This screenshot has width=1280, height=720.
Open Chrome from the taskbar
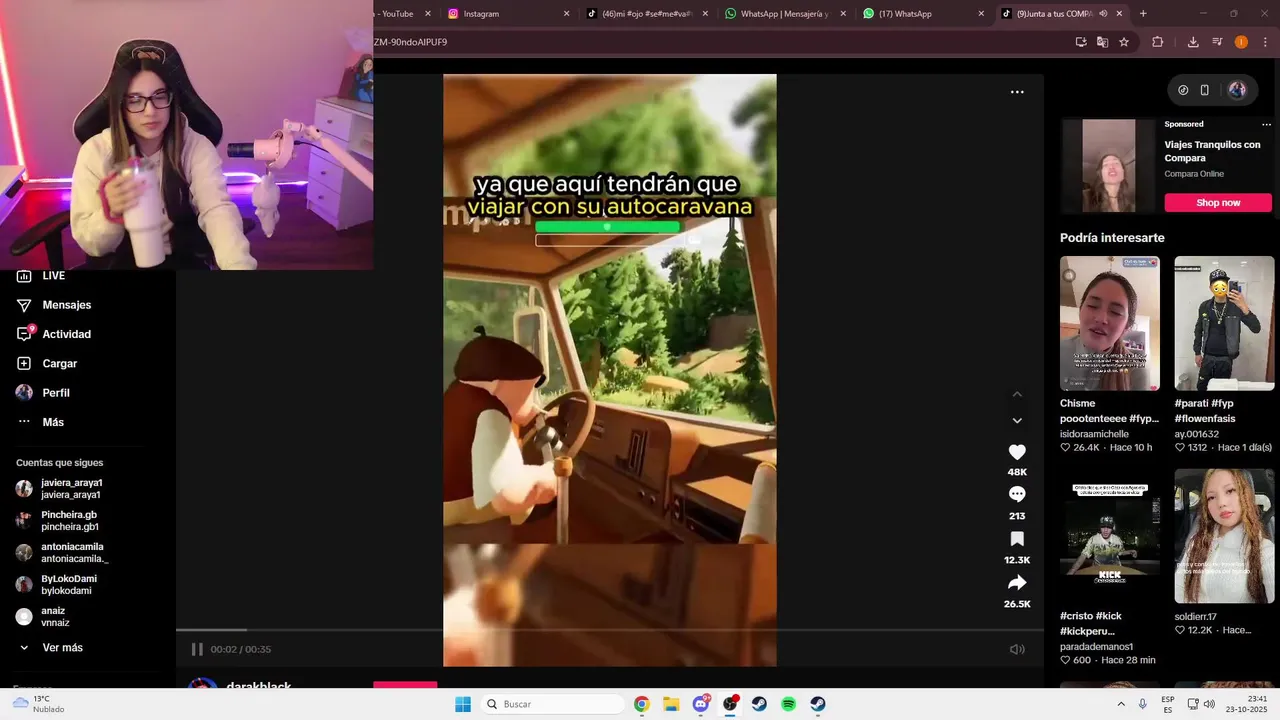click(642, 704)
